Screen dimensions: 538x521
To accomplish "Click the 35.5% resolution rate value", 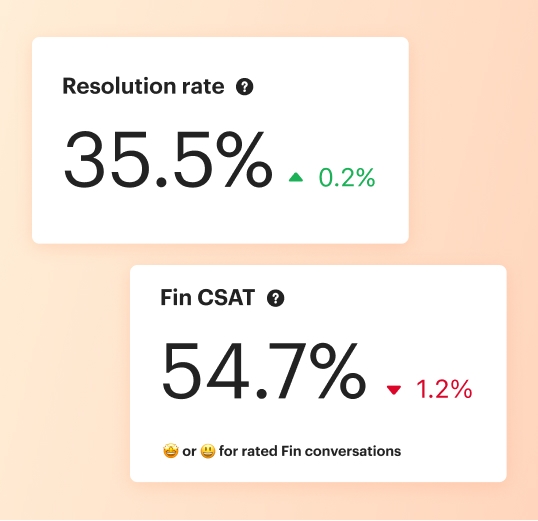I will tap(168, 160).
